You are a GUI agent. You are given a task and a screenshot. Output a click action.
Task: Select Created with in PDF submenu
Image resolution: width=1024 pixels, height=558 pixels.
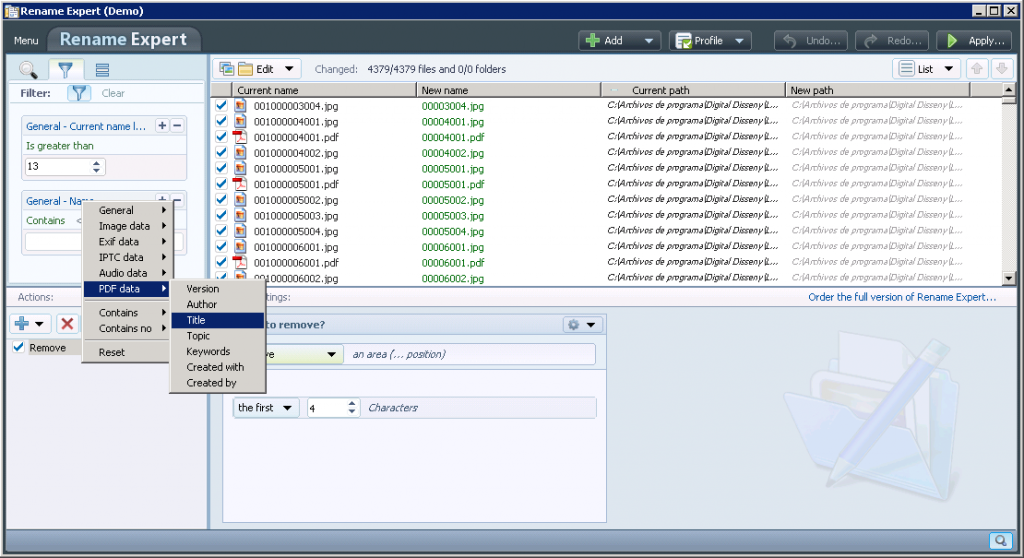[x=217, y=367]
